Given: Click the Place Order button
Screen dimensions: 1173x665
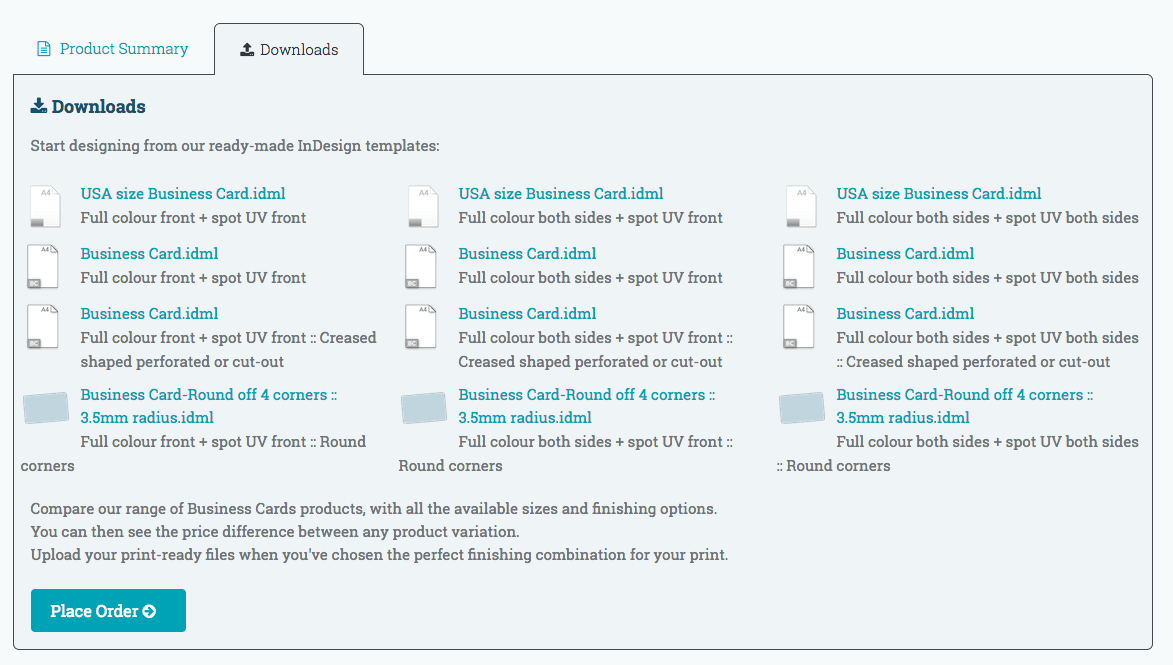Looking at the screenshot, I should coord(108,611).
